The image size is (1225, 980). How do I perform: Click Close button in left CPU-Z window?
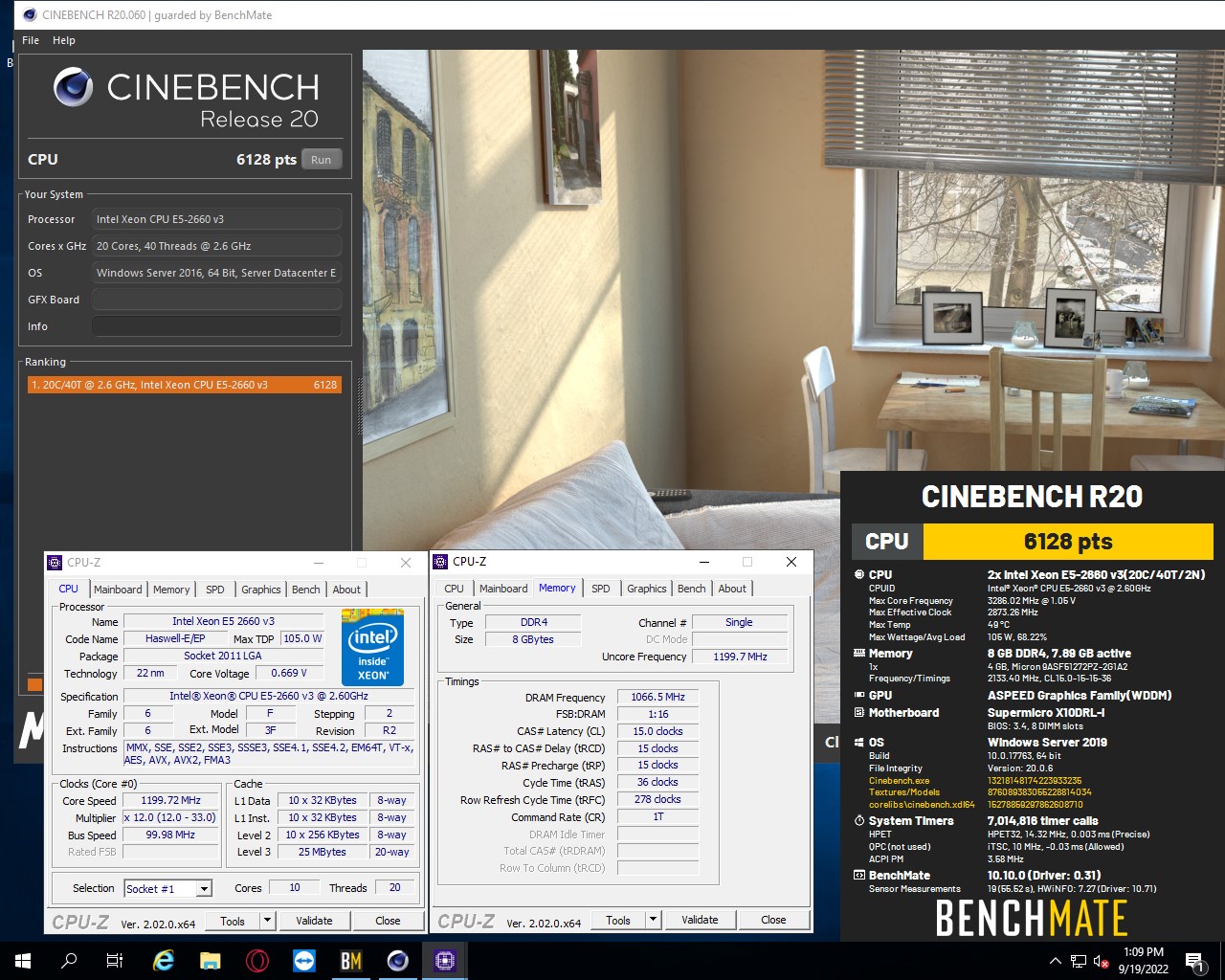point(388,921)
